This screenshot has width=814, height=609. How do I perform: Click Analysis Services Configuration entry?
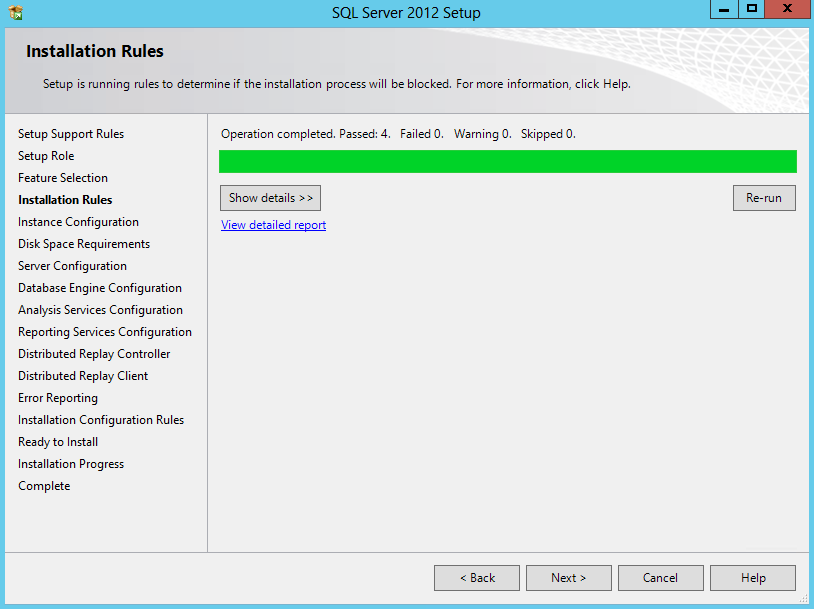[x=100, y=310]
